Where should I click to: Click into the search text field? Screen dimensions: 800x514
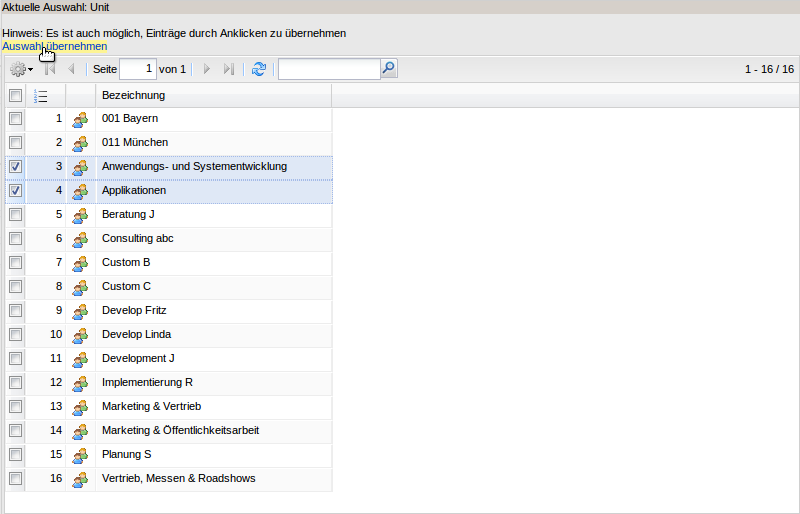tap(328, 69)
